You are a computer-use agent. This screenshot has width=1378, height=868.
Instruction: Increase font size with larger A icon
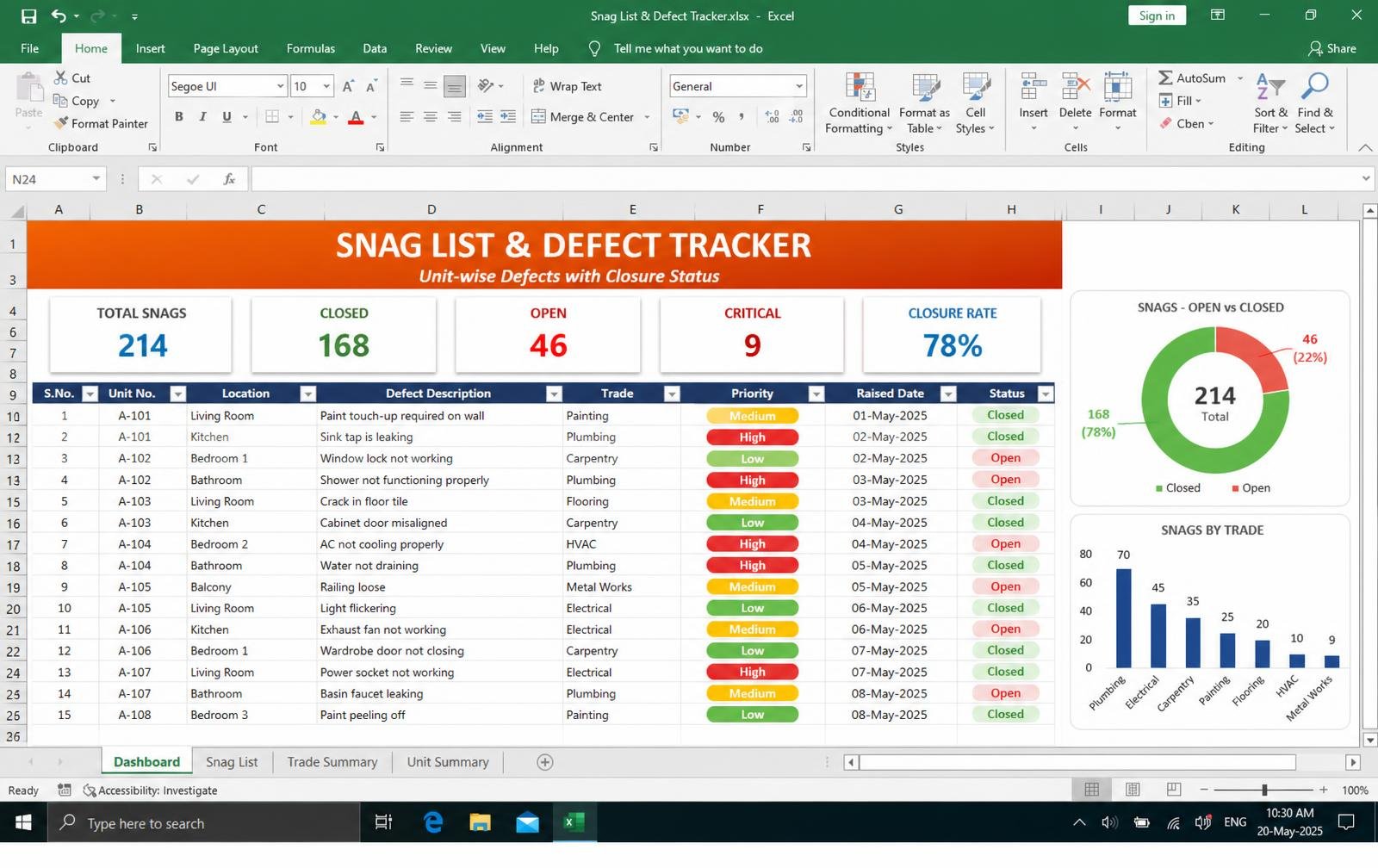(x=348, y=86)
